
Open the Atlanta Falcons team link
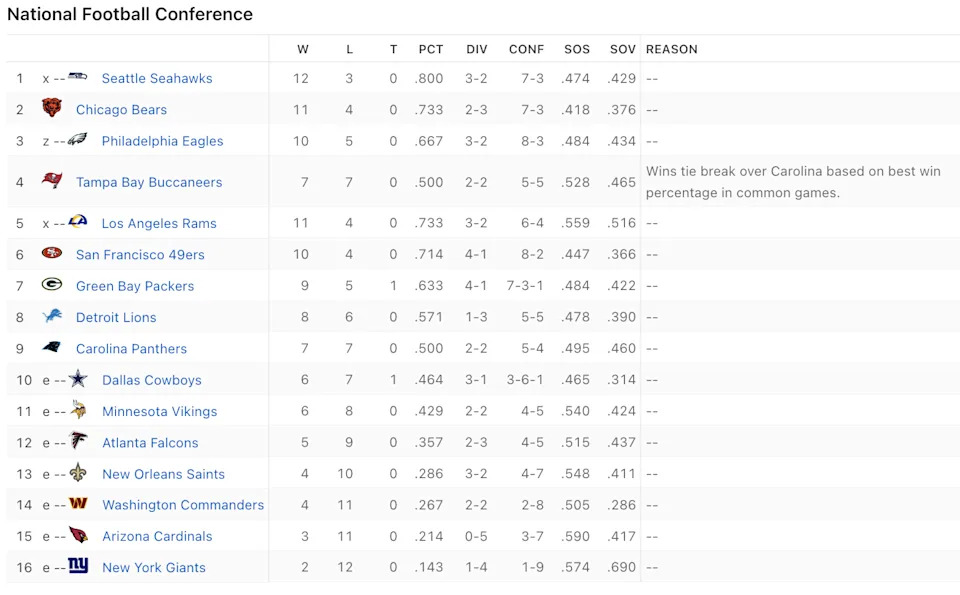point(150,442)
